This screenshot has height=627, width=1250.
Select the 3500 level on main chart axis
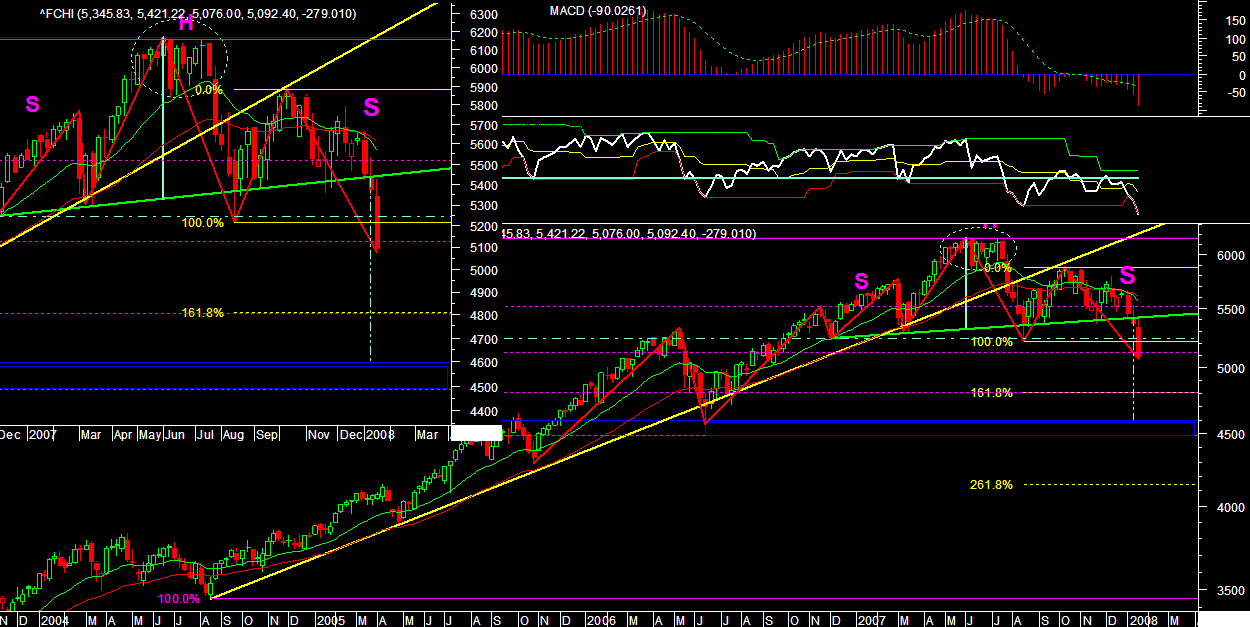(x=1229, y=591)
